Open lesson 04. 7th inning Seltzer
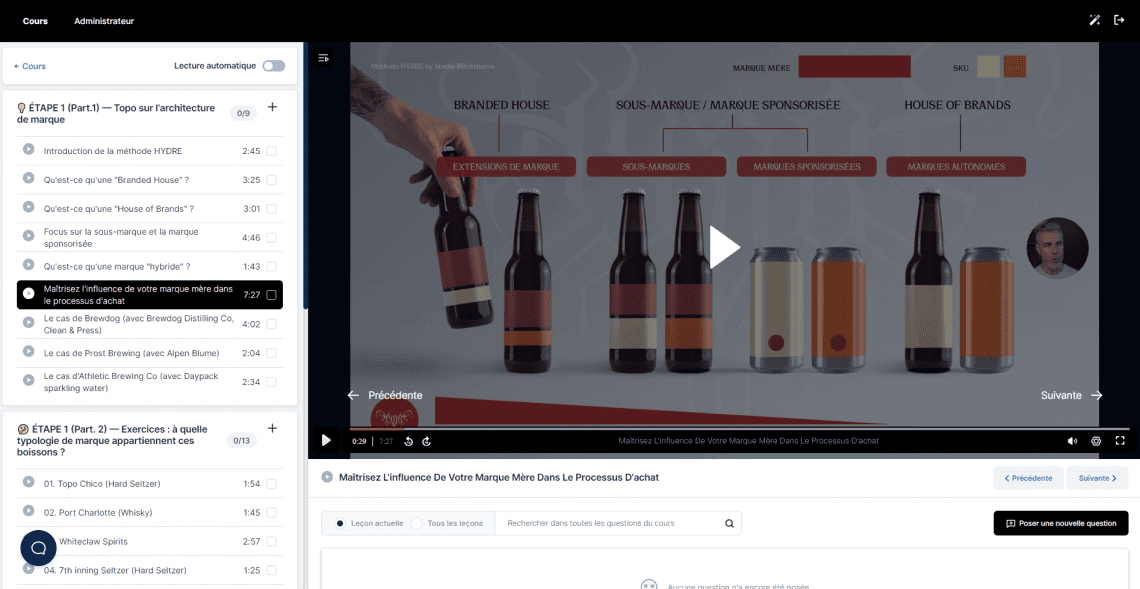 click(x=115, y=570)
